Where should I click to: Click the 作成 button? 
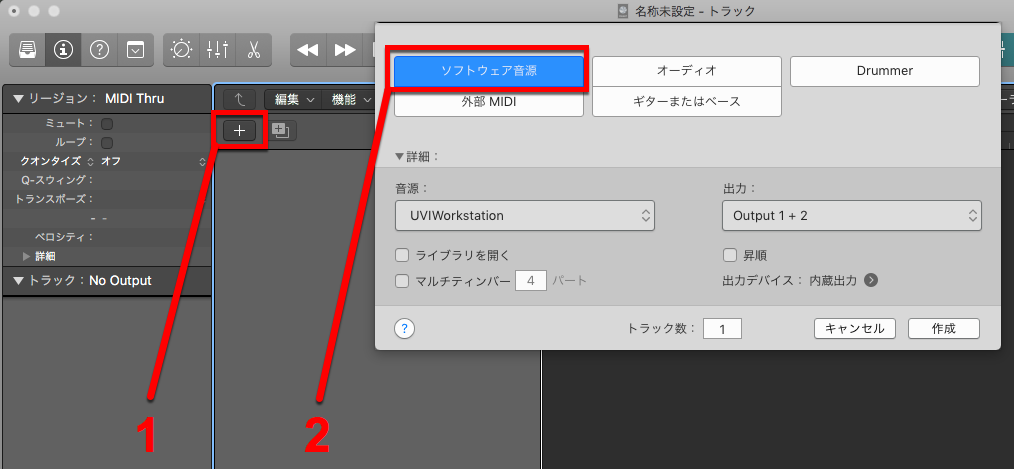944,329
